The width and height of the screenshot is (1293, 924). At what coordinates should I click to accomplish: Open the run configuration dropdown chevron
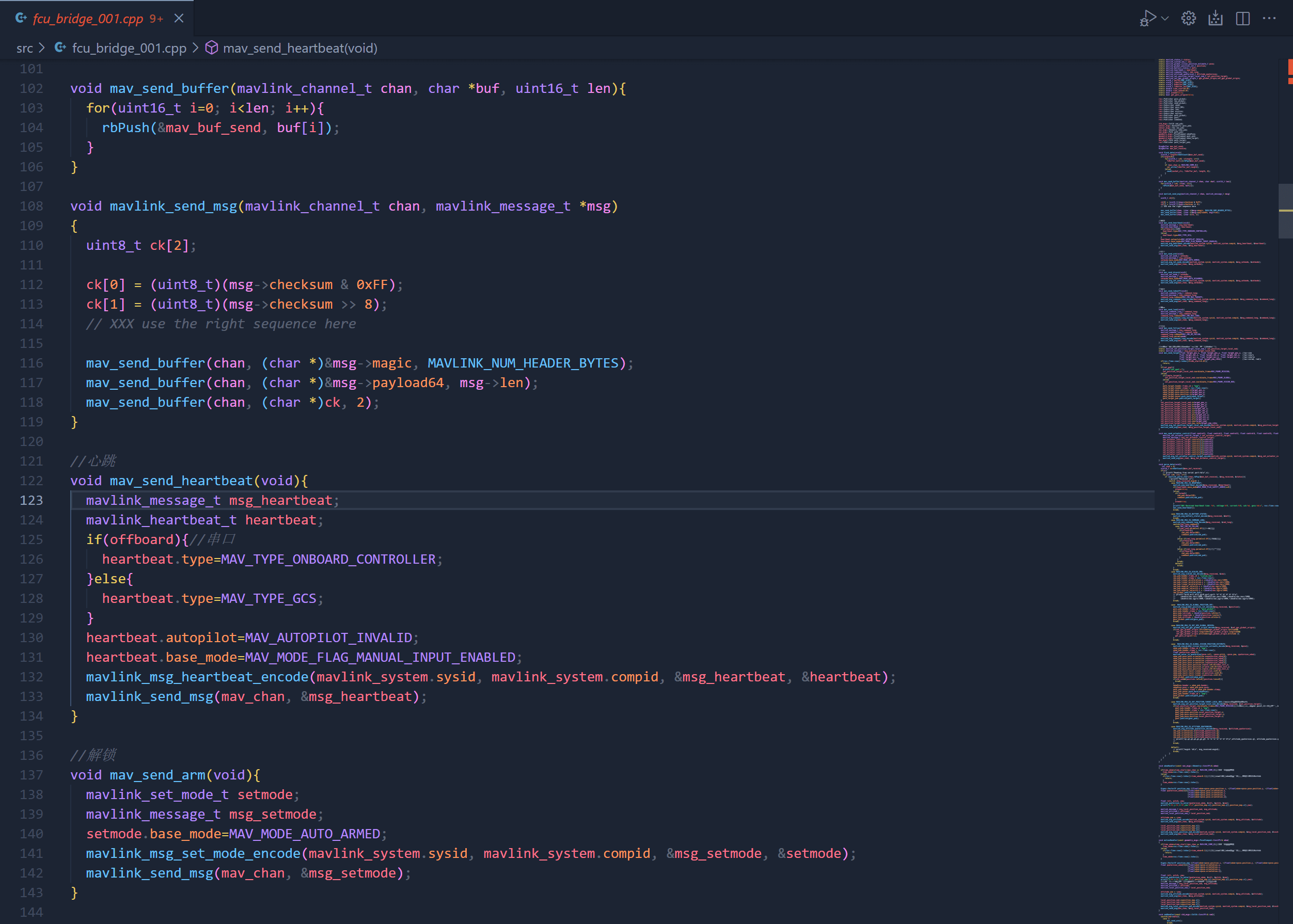[1164, 18]
